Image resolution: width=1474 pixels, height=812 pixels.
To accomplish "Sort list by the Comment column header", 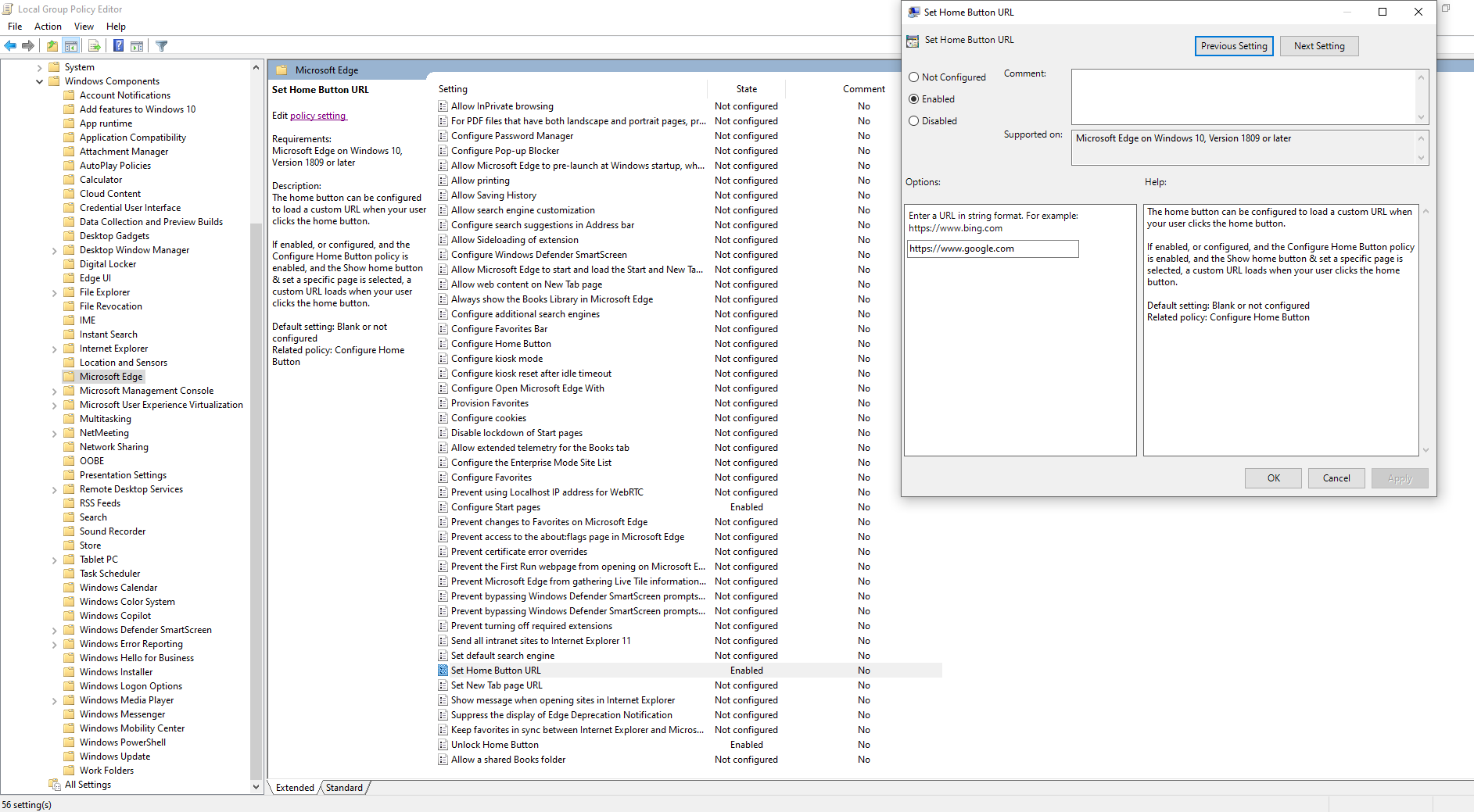I will click(863, 89).
